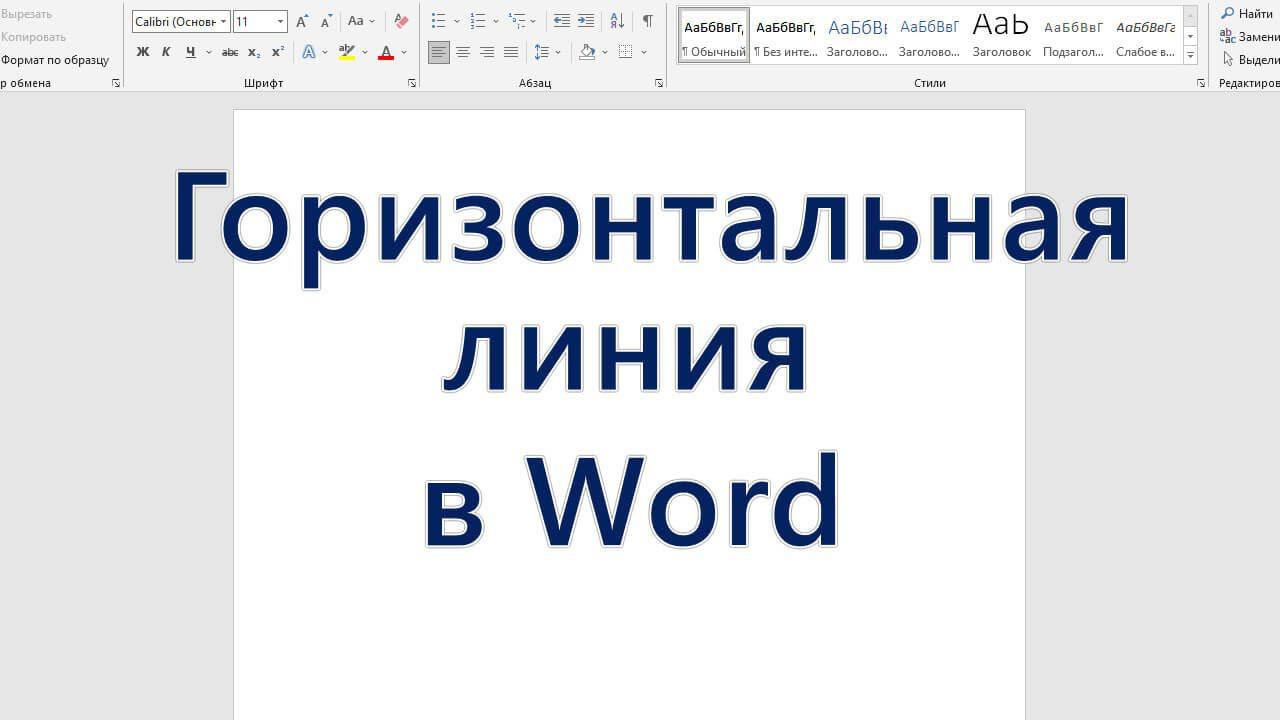Open text effects with the outlined A icon

point(309,52)
